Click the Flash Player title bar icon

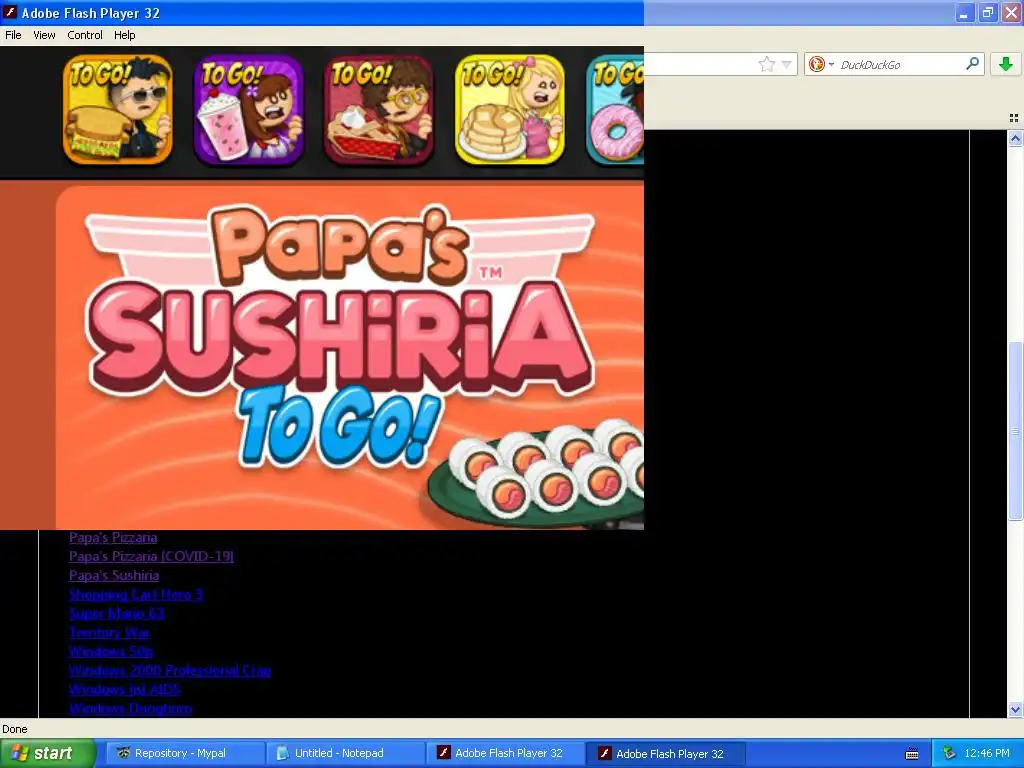[10, 12]
